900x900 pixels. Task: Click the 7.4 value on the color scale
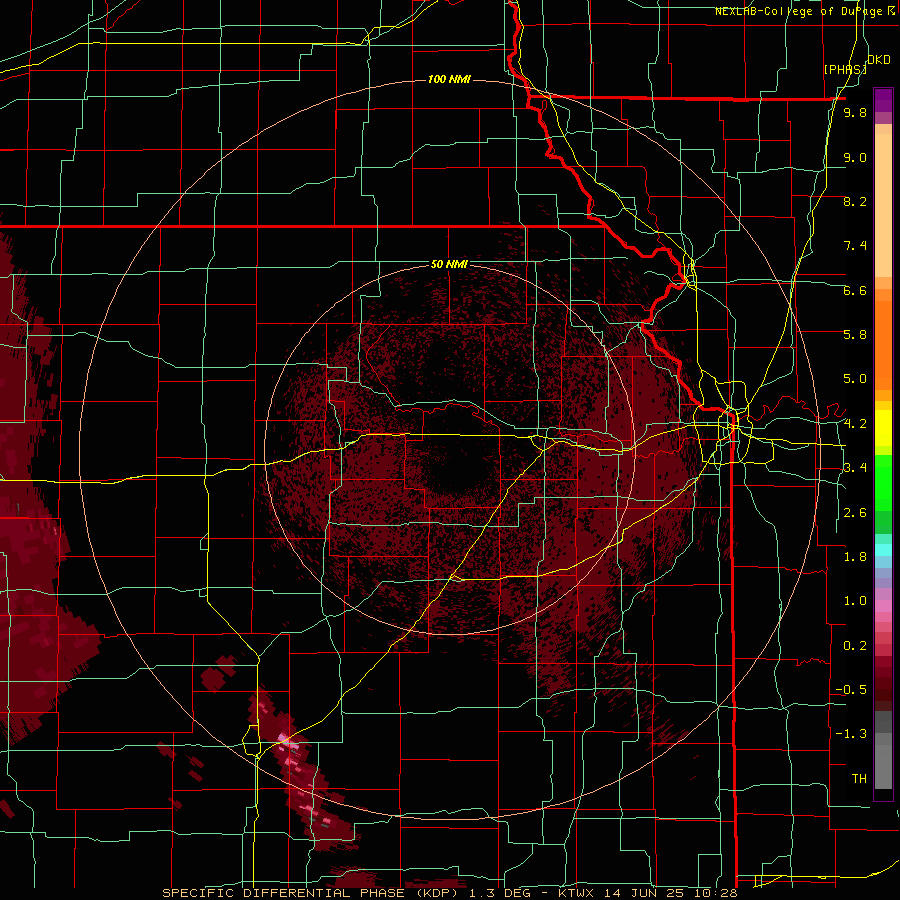(x=855, y=246)
